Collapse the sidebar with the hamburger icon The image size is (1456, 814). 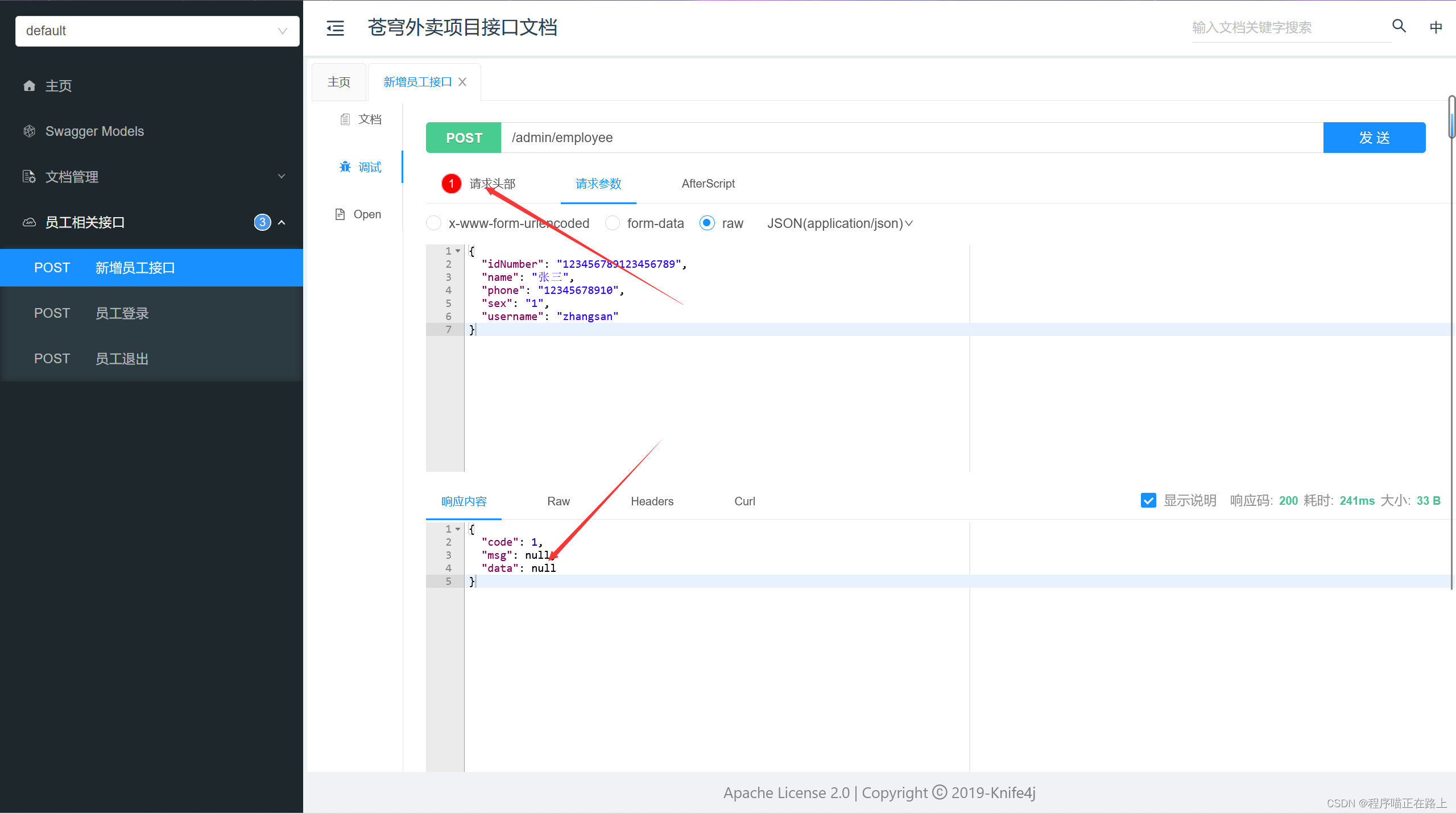click(x=335, y=28)
